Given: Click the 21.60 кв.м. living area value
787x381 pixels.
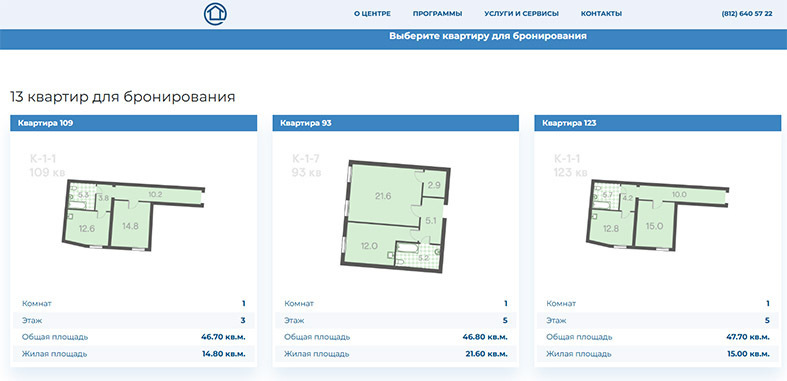Looking at the screenshot, I should (485, 354).
